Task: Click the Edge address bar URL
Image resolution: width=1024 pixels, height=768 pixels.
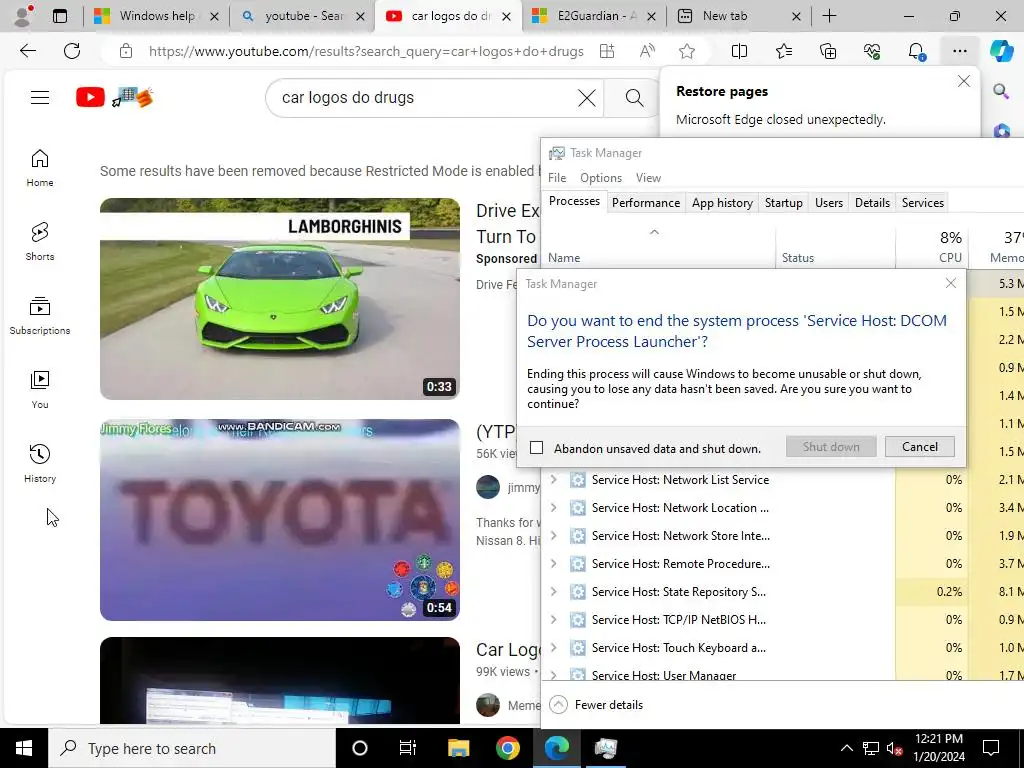Action: tap(366, 51)
